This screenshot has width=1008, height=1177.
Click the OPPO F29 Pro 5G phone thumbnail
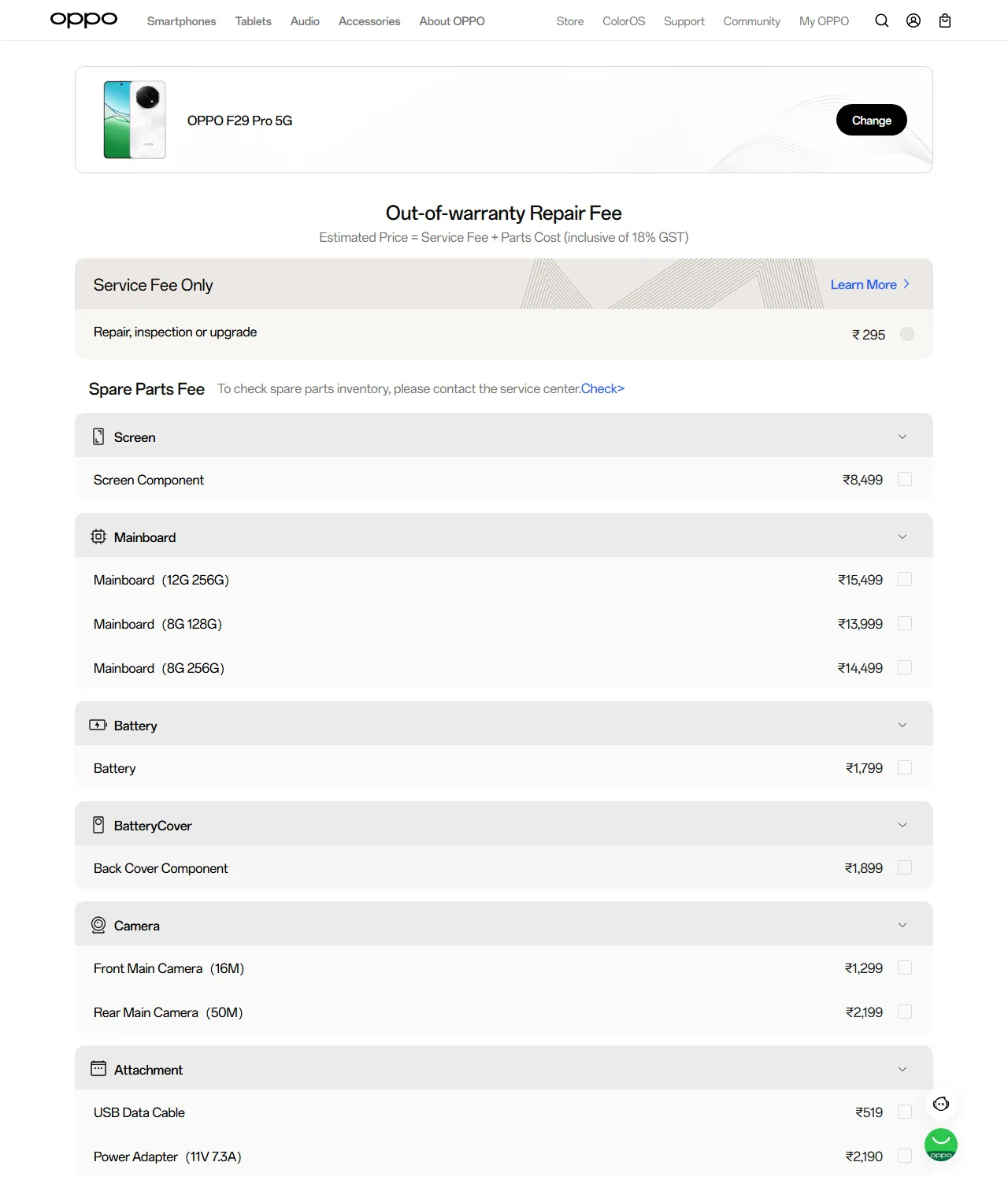pos(135,120)
